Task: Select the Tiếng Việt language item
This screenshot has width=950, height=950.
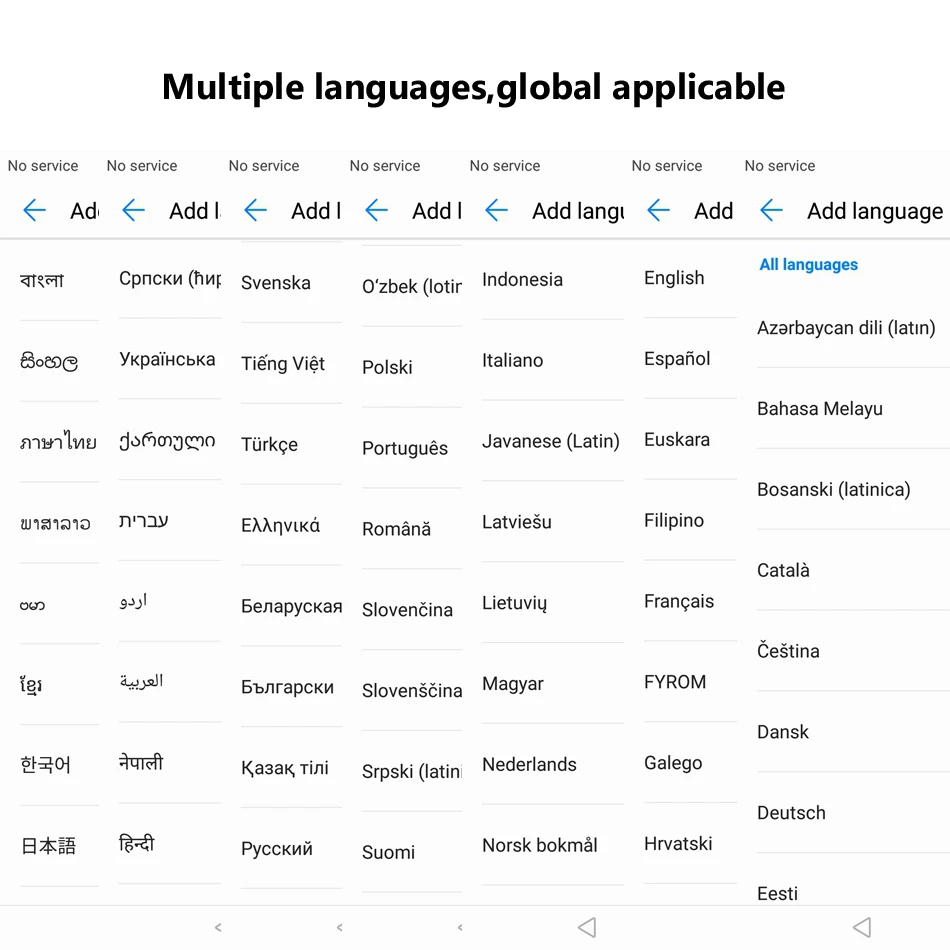Action: click(x=283, y=364)
